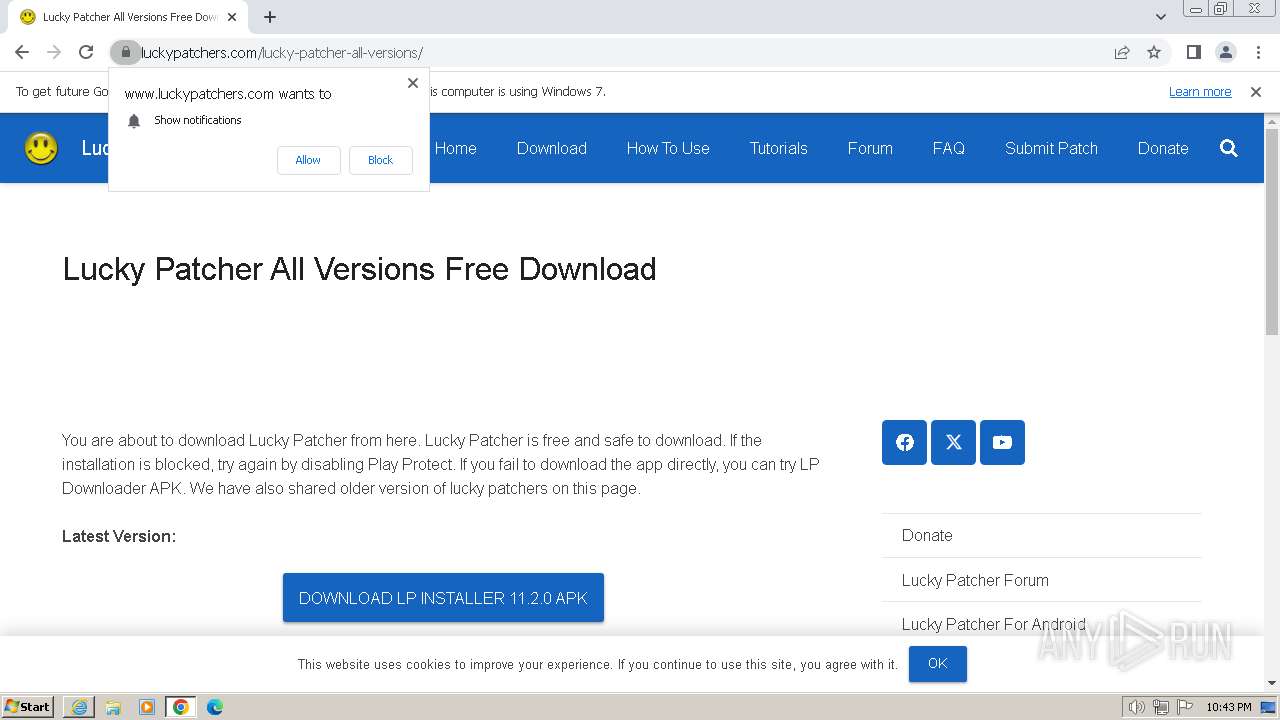
Task: Open the Tutorials menu item
Action: coord(779,148)
